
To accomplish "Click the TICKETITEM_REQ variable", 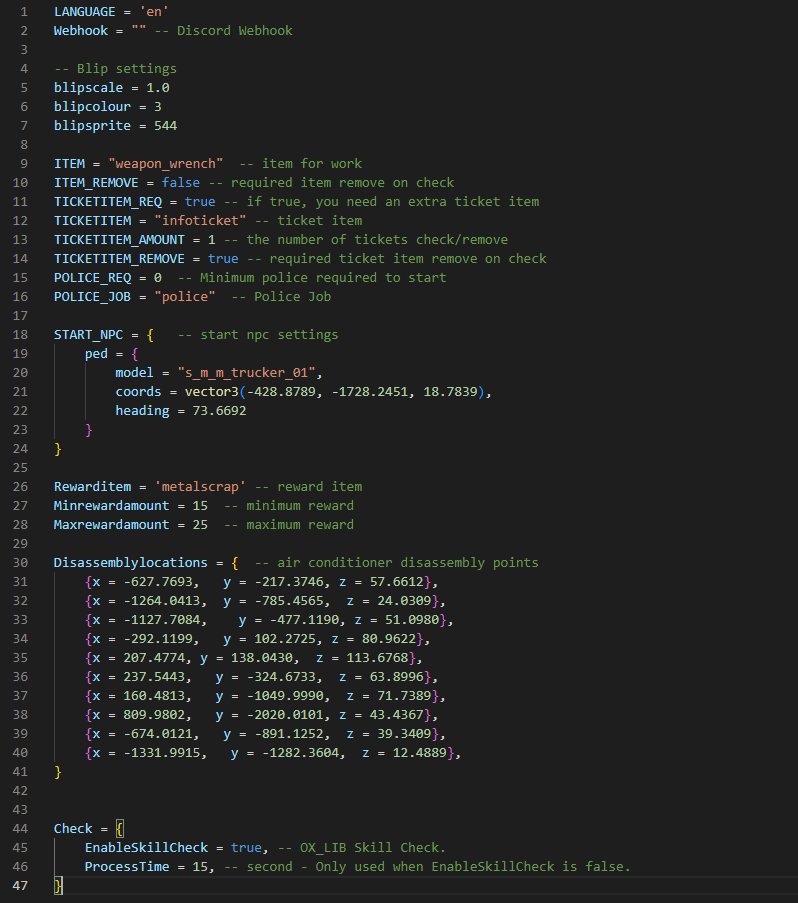I will click(x=108, y=202).
